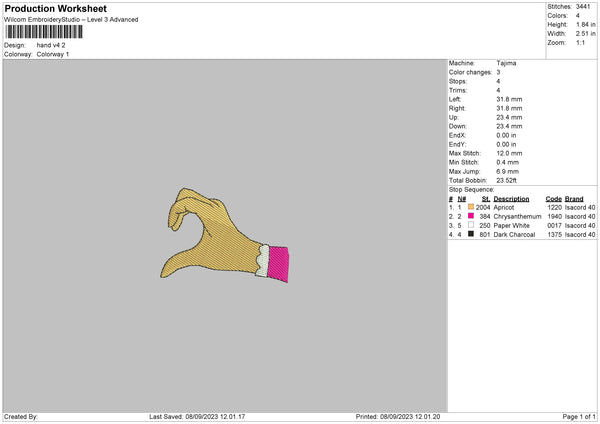Click thread code '1940'
The image size is (600, 424).
554,216
